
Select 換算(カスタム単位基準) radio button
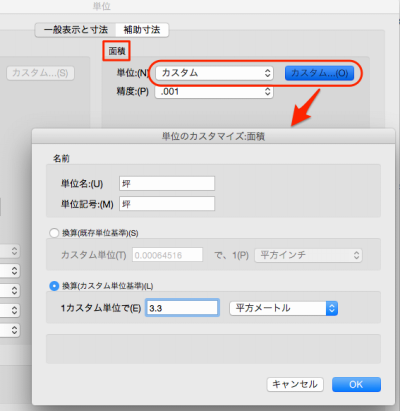(x=54, y=286)
